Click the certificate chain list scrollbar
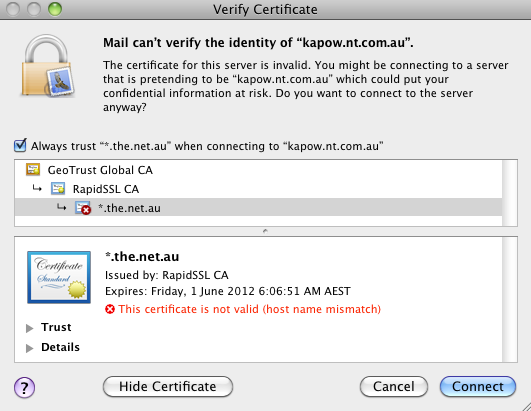Image resolution: width=531 pixels, height=411 pixels. coord(510,193)
